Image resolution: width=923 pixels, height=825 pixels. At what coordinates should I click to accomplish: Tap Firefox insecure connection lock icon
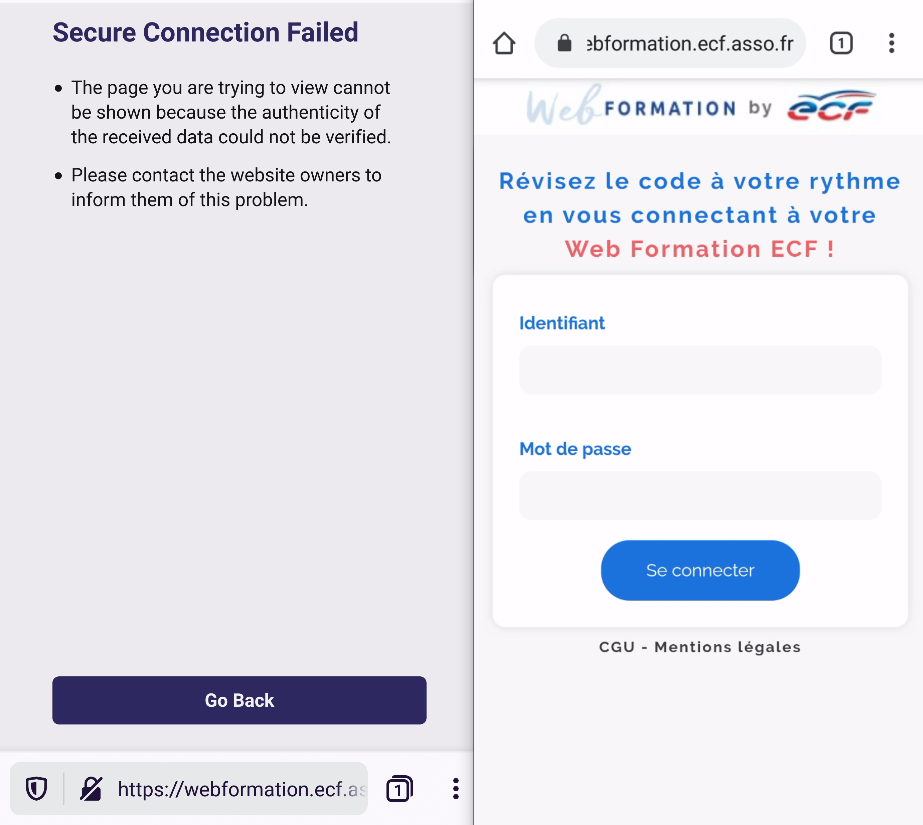click(91, 789)
